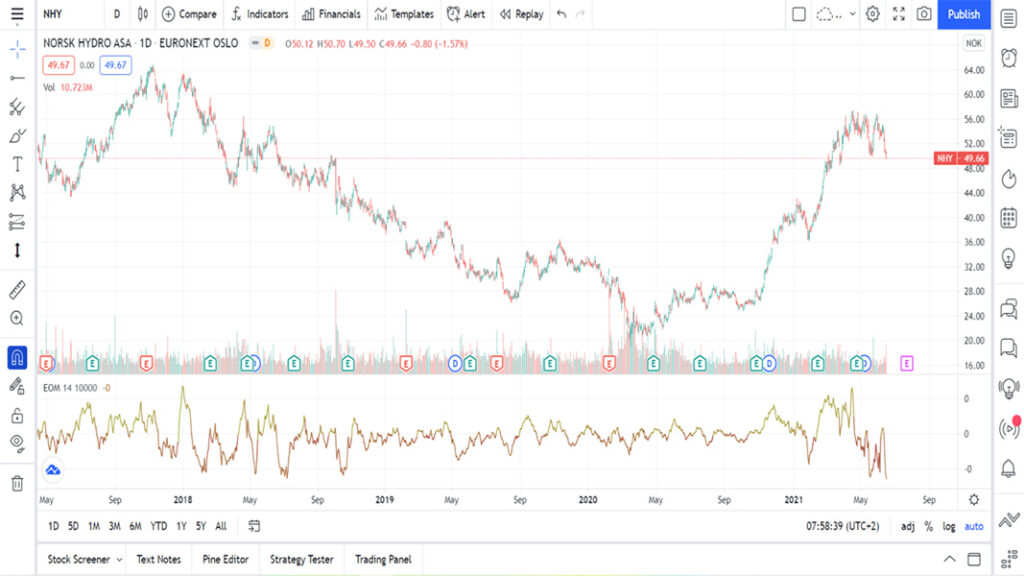Viewport: 1024px width, 576px height.
Task: Open the ideas lightbulb icon
Action: [1008, 259]
